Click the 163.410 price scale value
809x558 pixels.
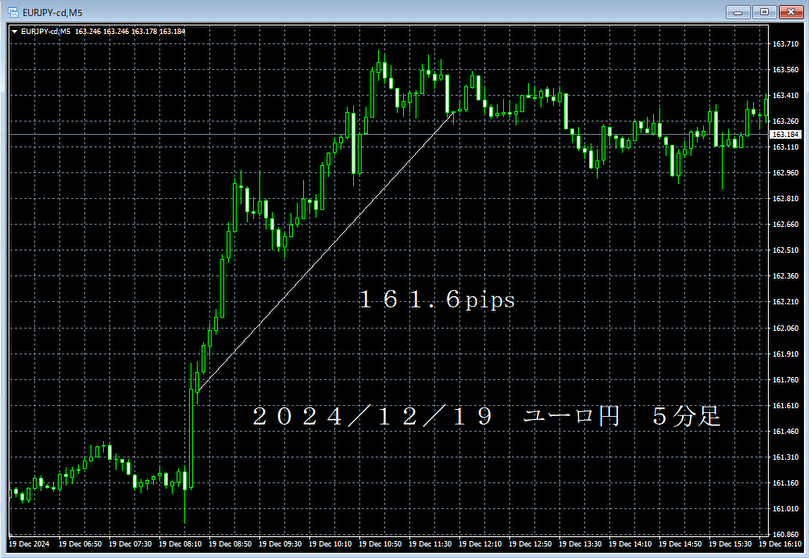click(785, 95)
